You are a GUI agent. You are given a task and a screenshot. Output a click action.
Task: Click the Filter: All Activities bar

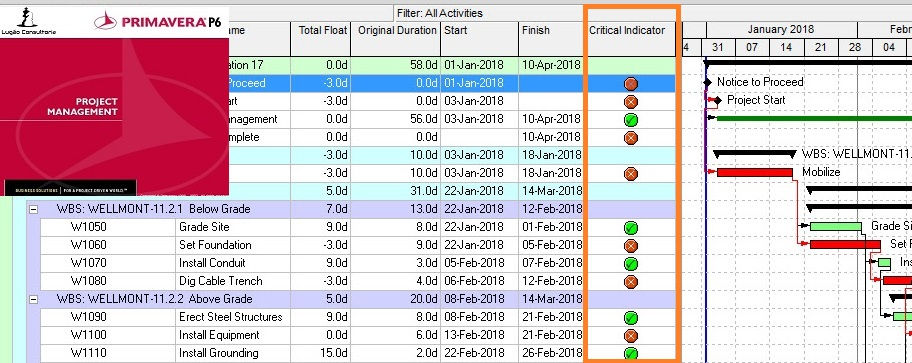440,13
